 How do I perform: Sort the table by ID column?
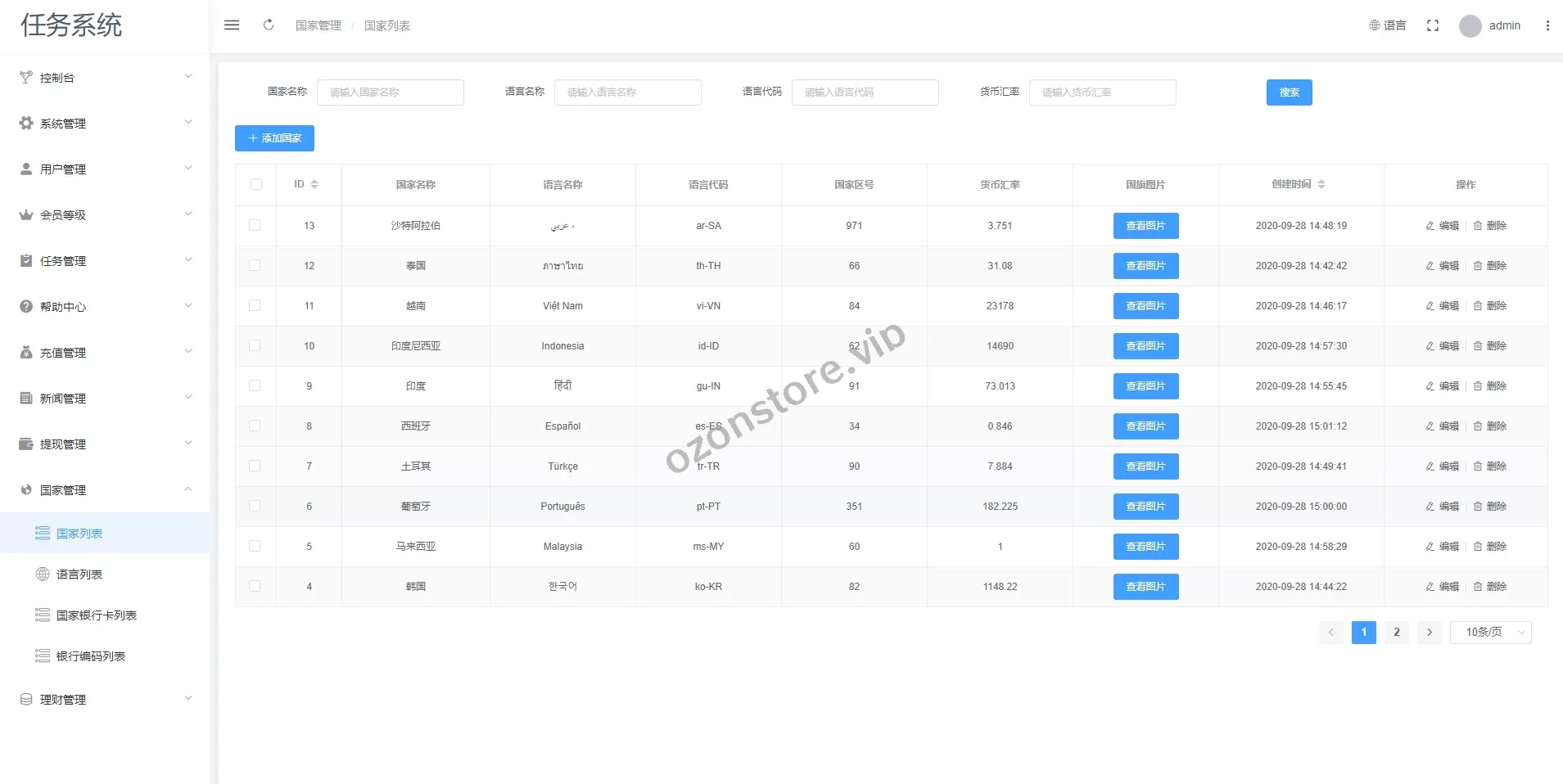(x=314, y=185)
